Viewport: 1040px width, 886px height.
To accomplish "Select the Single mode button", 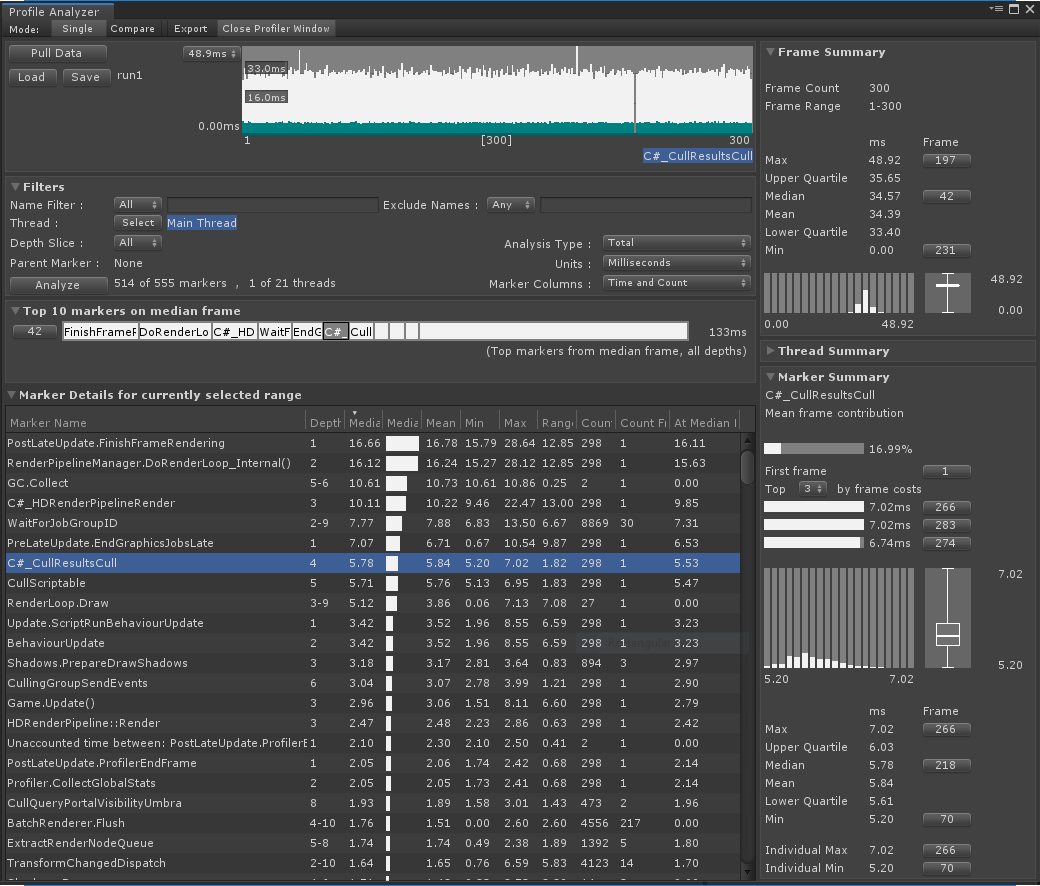I will (79, 28).
